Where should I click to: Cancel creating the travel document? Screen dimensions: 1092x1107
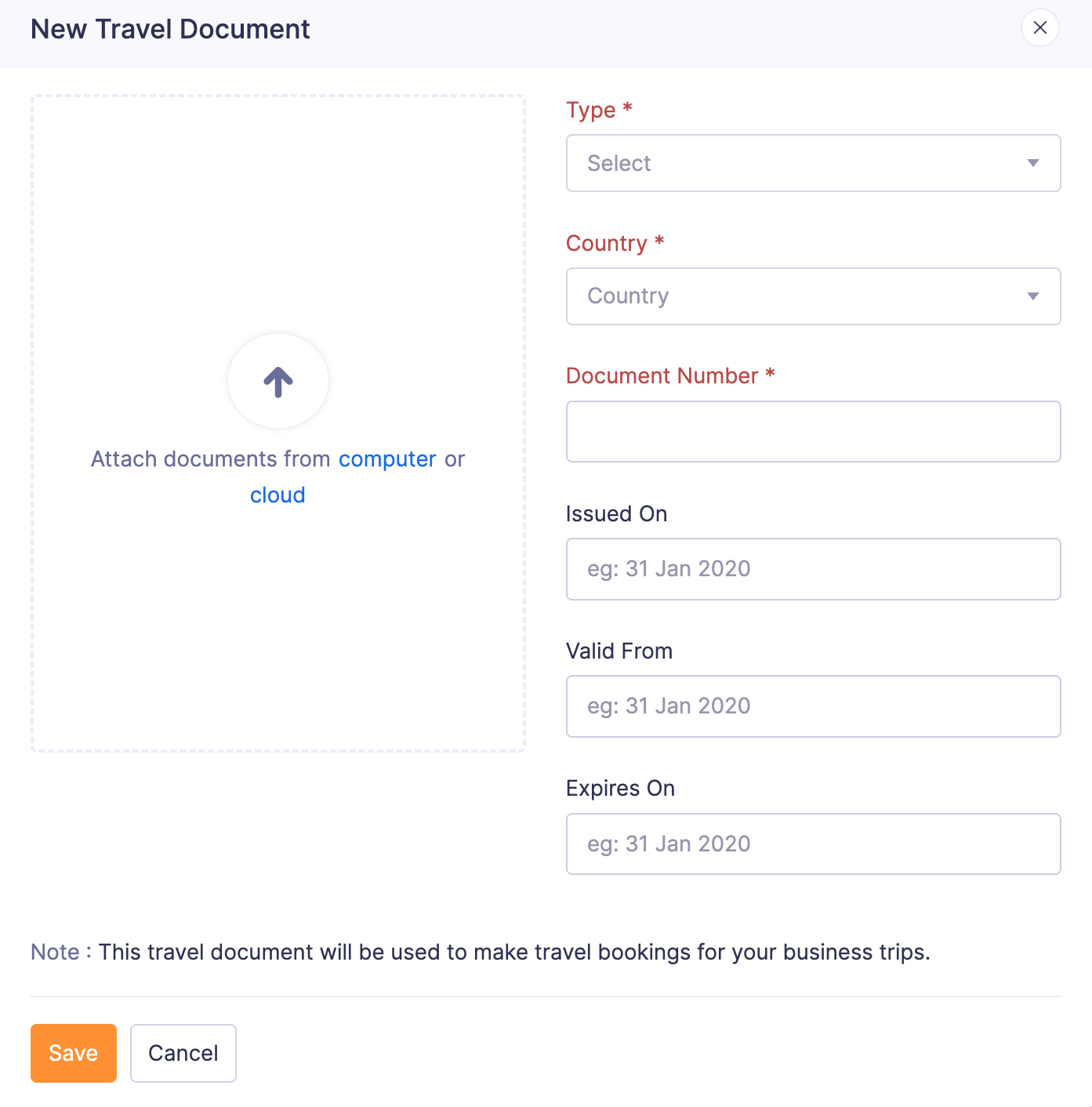tap(183, 1053)
